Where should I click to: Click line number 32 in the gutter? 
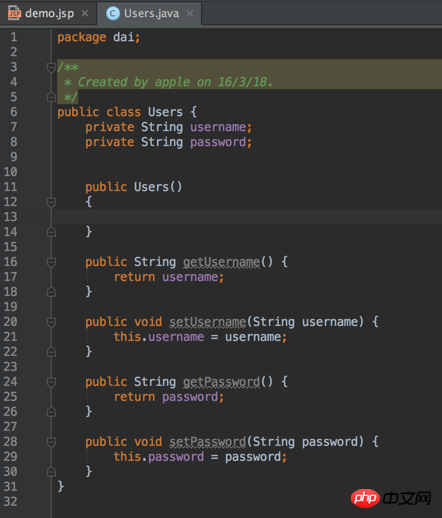click(10, 501)
